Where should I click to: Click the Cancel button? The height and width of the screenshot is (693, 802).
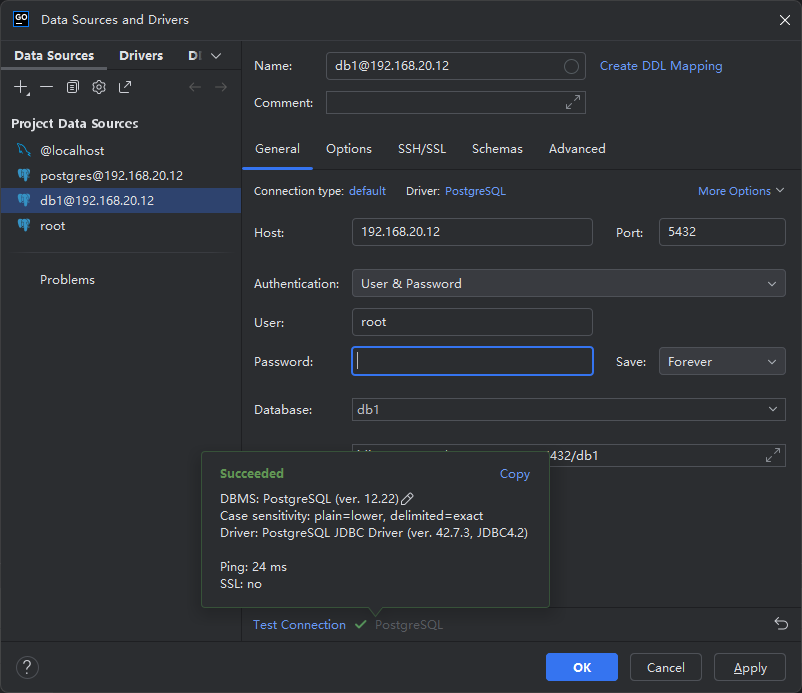click(665, 667)
